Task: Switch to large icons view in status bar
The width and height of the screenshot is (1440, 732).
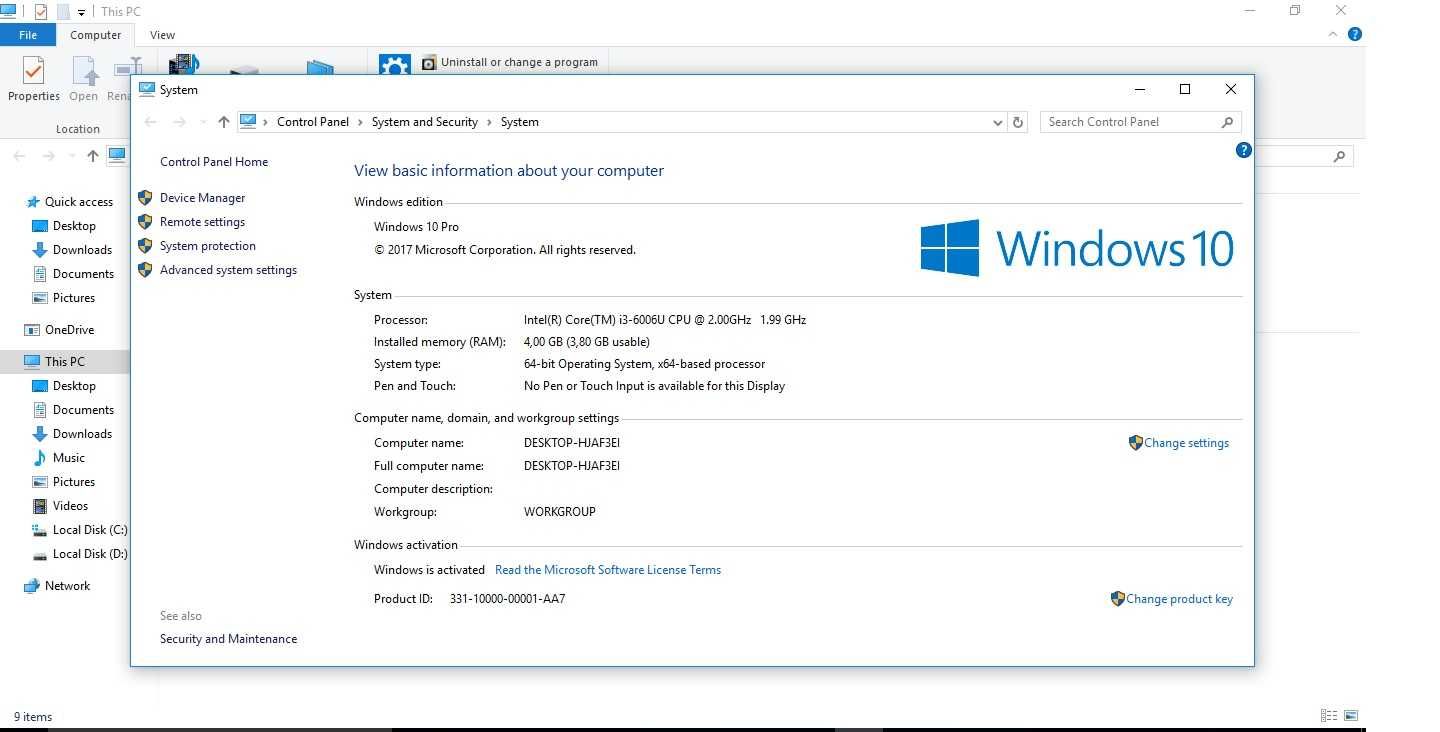Action: (x=1351, y=716)
